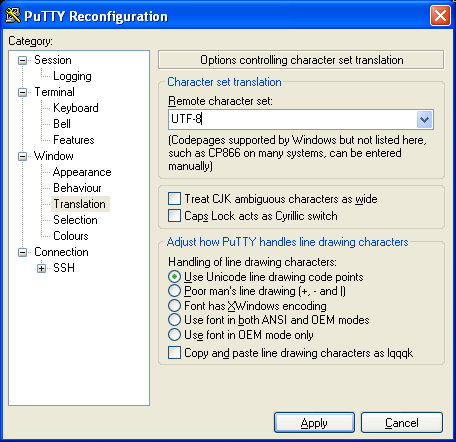Open the SSH category
The height and width of the screenshot is (442, 456).
[64, 268]
